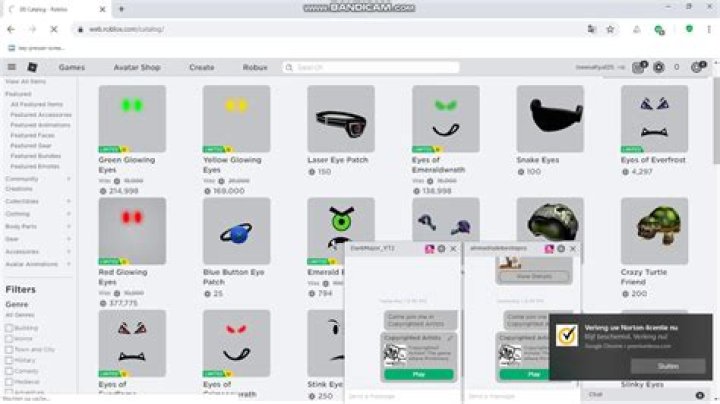The height and width of the screenshot is (404, 720).
Task: Open the Robux balance icon
Action: point(677,67)
